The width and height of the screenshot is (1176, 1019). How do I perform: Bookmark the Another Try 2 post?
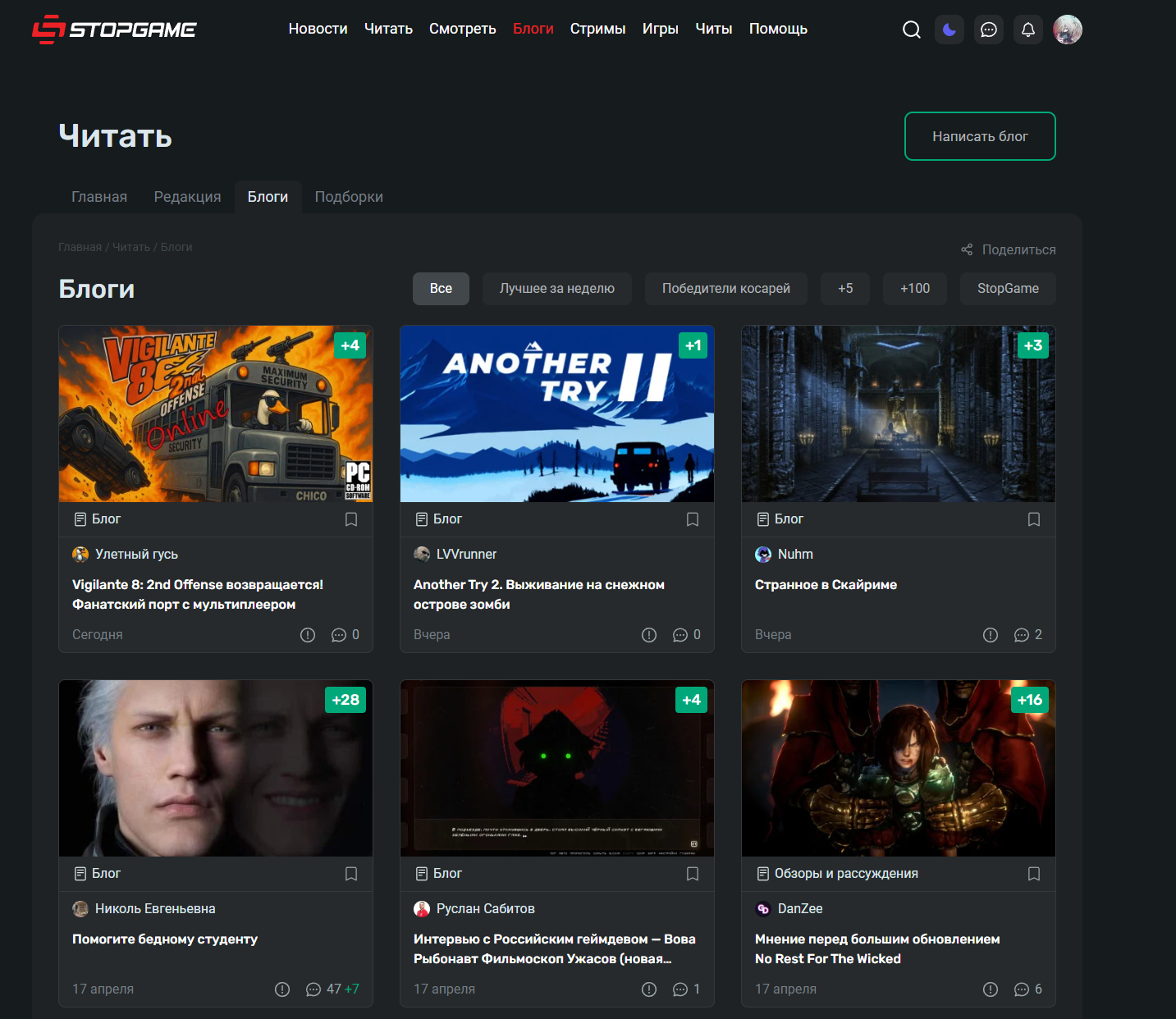point(693,519)
